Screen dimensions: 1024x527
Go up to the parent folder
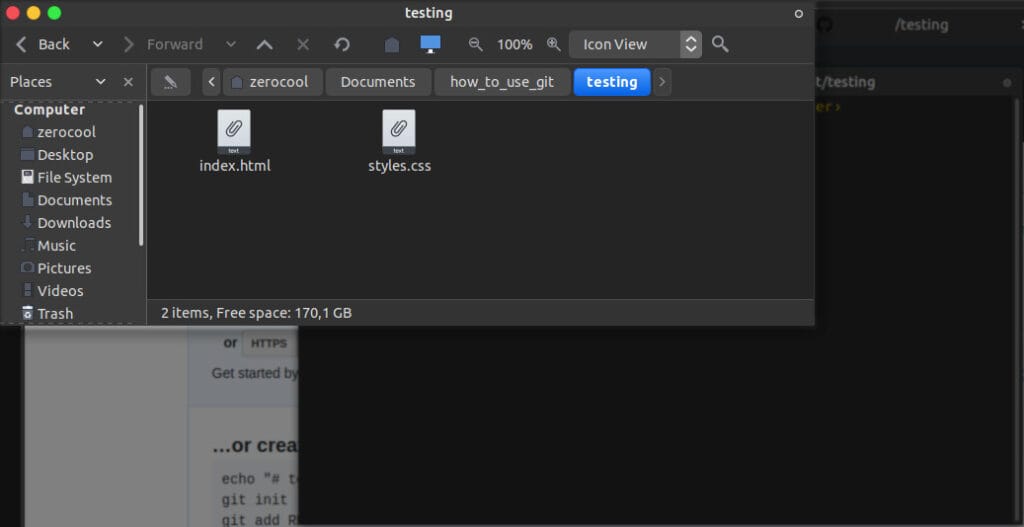264,44
